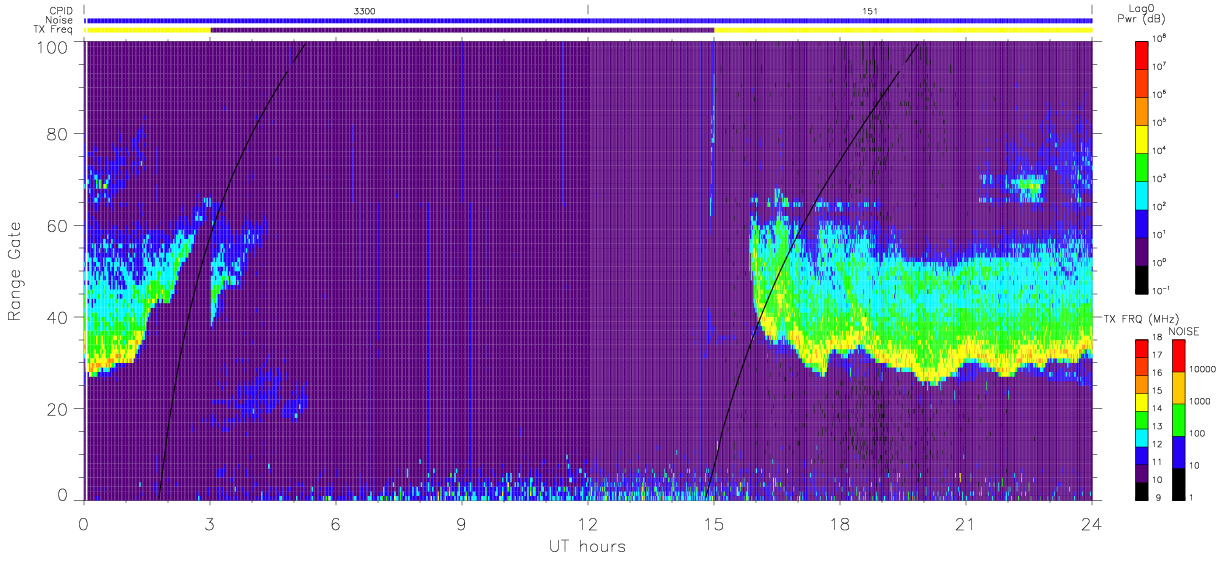Click the yellow segment of Lag0 Pwr colorbar
Image resolution: width=1228 pixels, height=567 pixels.
tap(1142, 139)
